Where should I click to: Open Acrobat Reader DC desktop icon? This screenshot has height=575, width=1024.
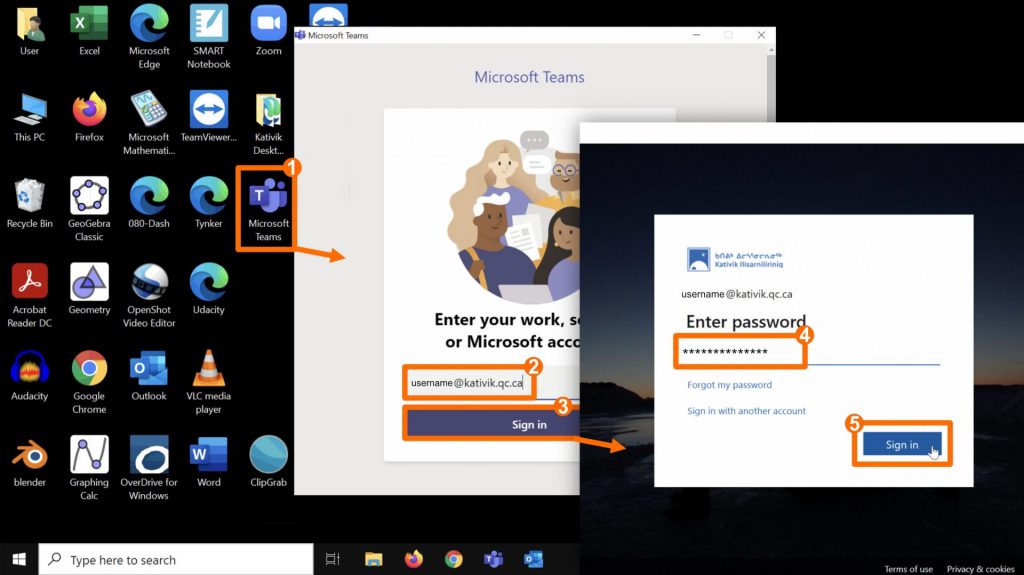[29, 295]
